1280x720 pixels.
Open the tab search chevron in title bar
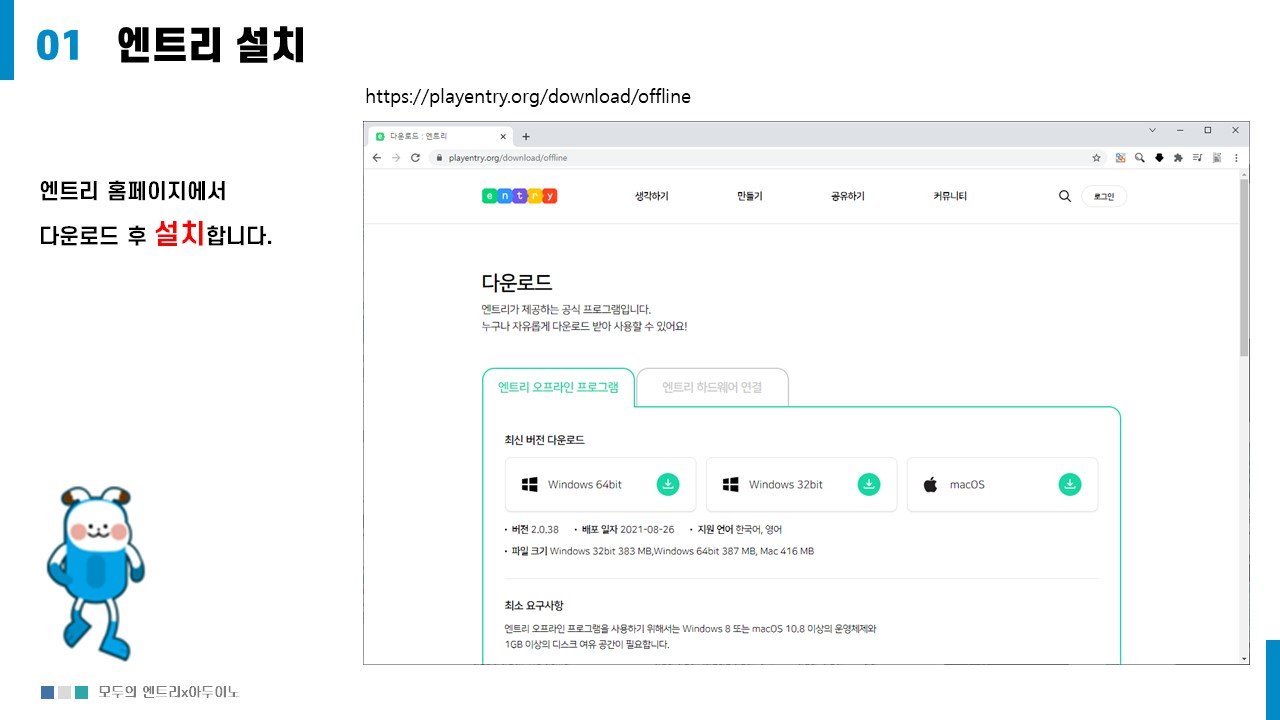(1152, 130)
